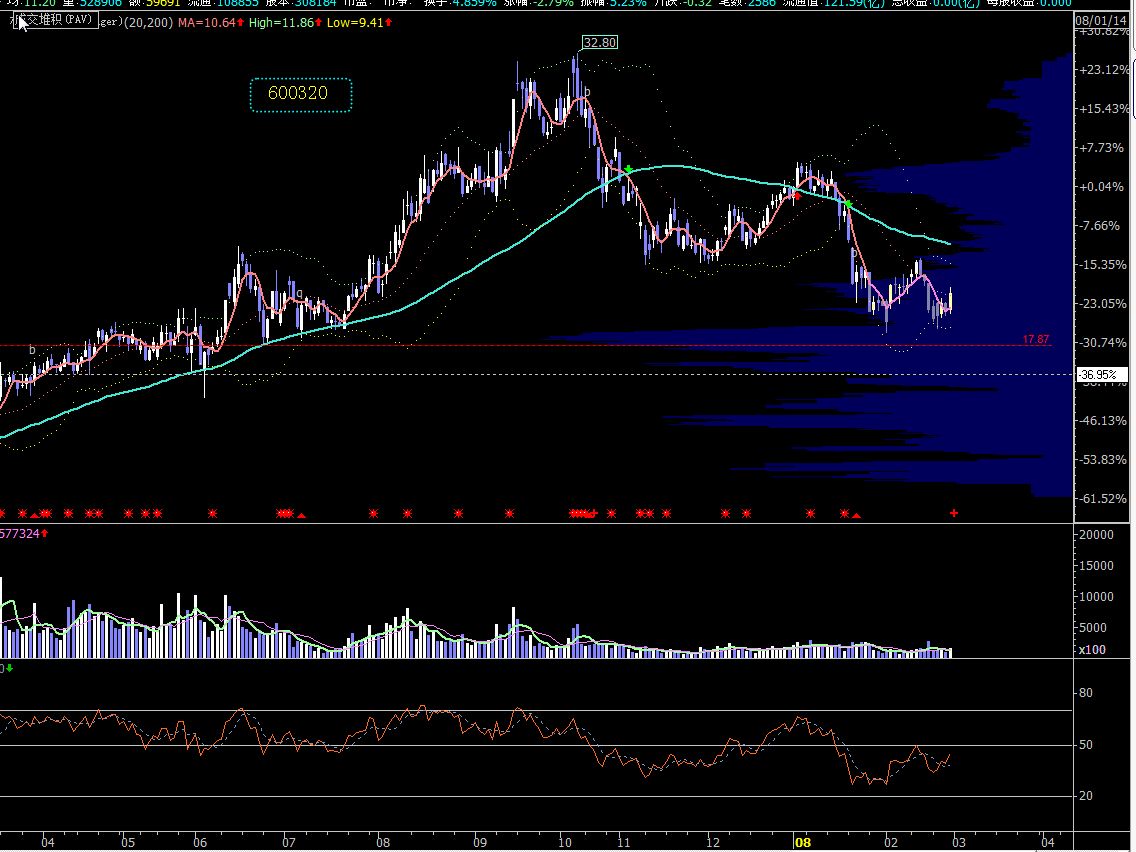Click the 成交堆积 (PAV) tooltip label

click(x=54, y=20)
